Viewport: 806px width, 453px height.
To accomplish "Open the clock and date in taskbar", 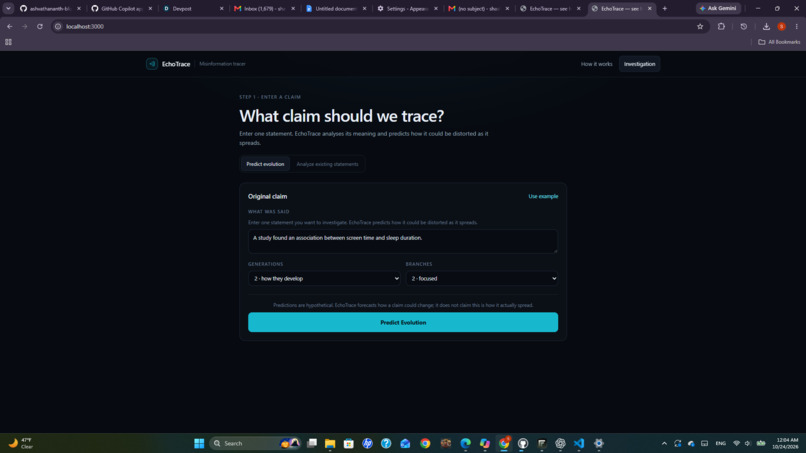I will click(787, 443).
